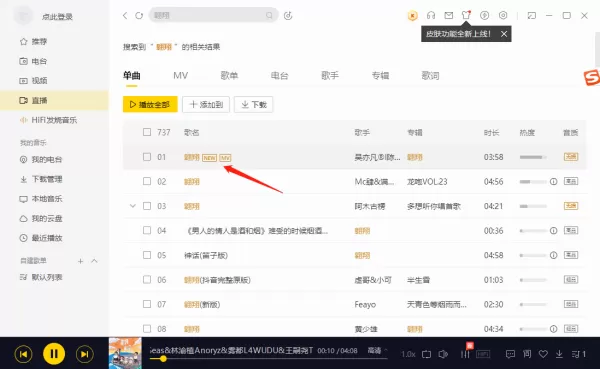The height and width of the screenshot is (369, 600).
Task: Click the HiFi badge in the player bar
Action: coord(483,354)
